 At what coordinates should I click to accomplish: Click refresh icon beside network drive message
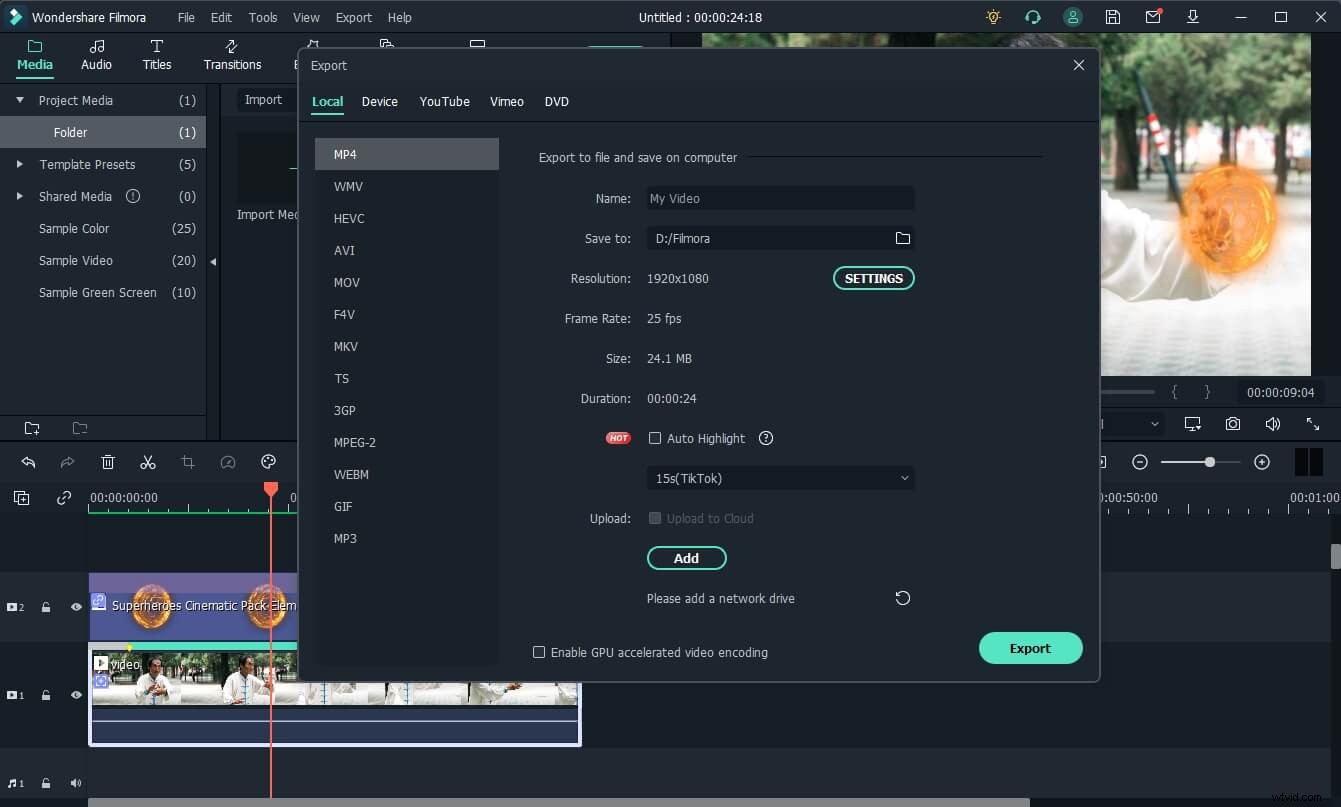pos(902,598)
